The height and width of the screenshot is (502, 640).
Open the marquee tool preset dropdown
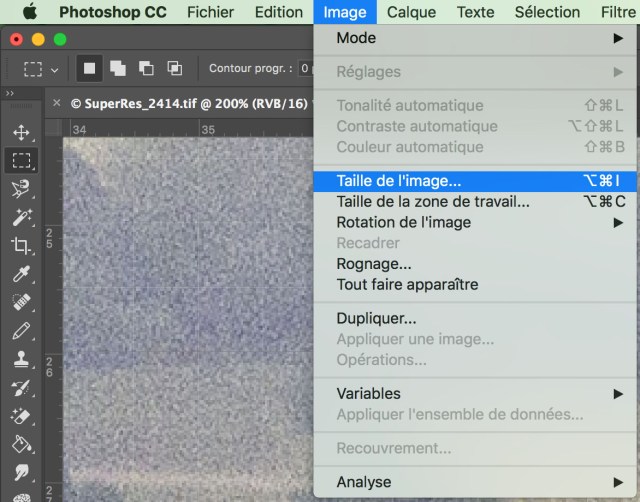pyautogui.click(x=40, y=69)
